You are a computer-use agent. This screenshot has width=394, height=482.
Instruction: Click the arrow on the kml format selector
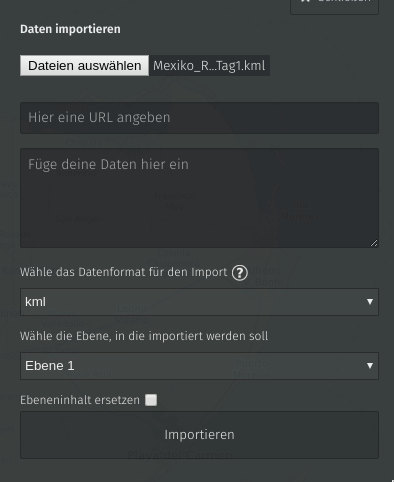point(370,302)
